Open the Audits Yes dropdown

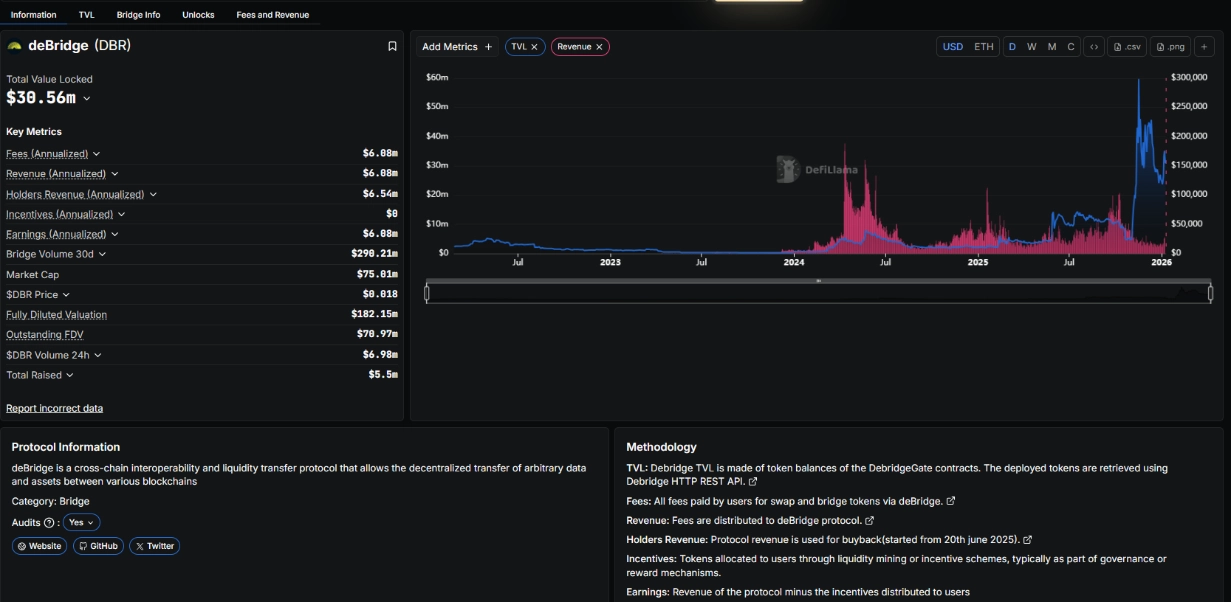point(81,523)
